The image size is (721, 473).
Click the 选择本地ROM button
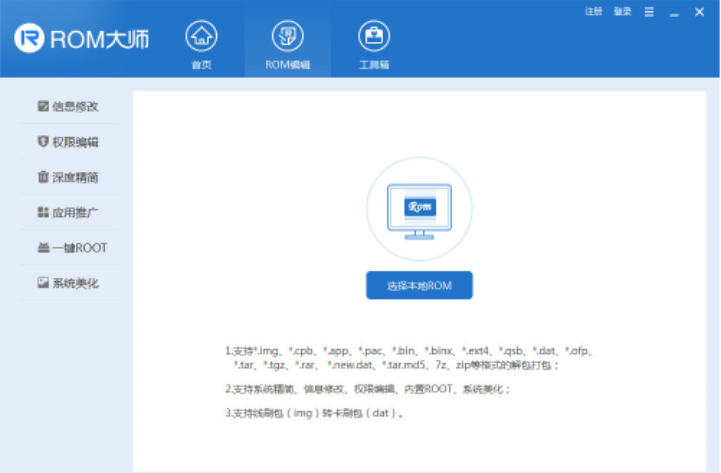419,285
